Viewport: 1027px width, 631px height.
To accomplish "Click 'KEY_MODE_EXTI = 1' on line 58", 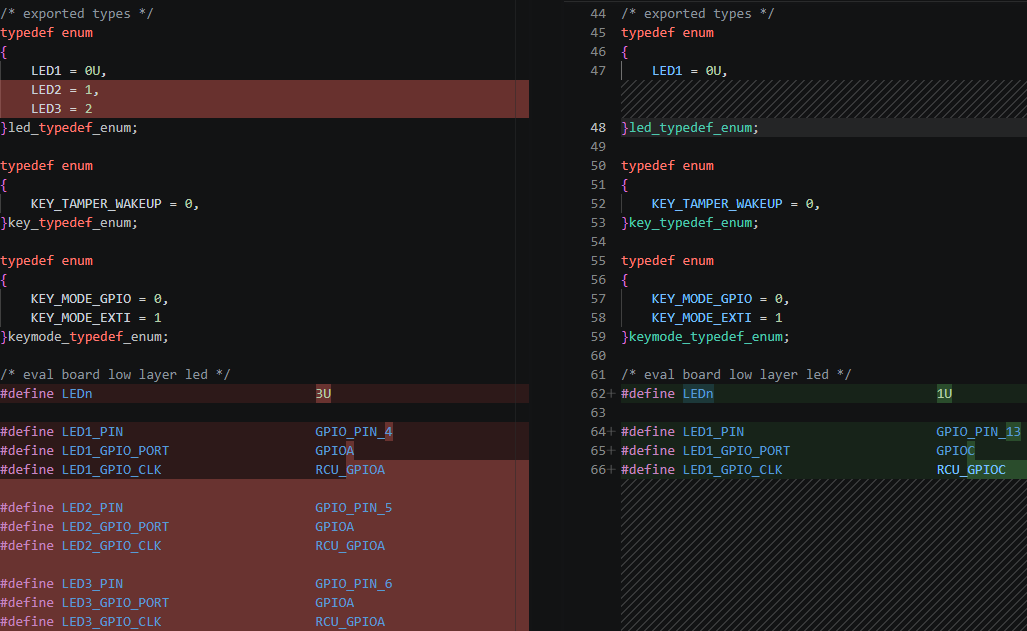I will (717, 318).
